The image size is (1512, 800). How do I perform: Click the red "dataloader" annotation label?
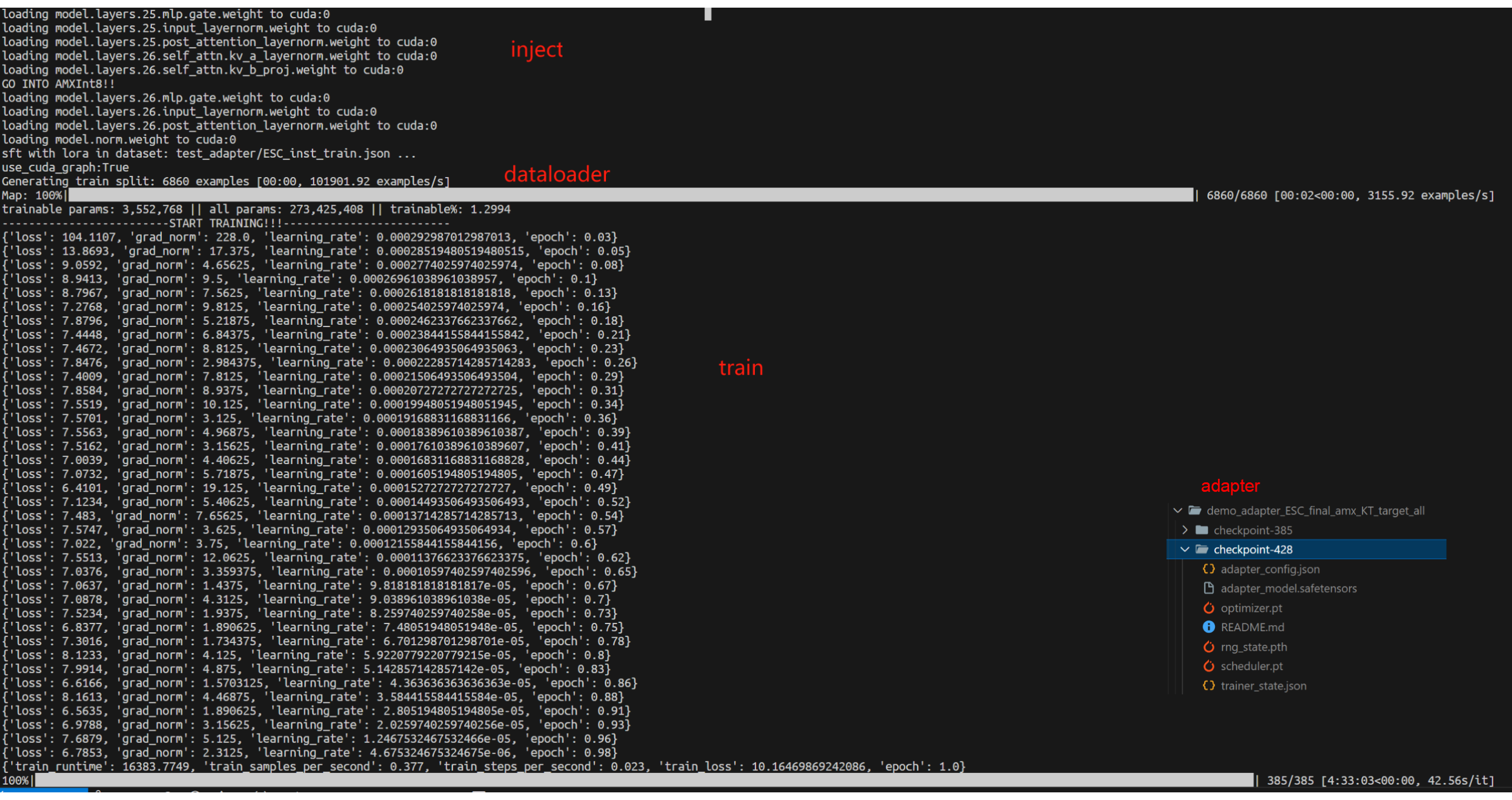coord(557,174)
